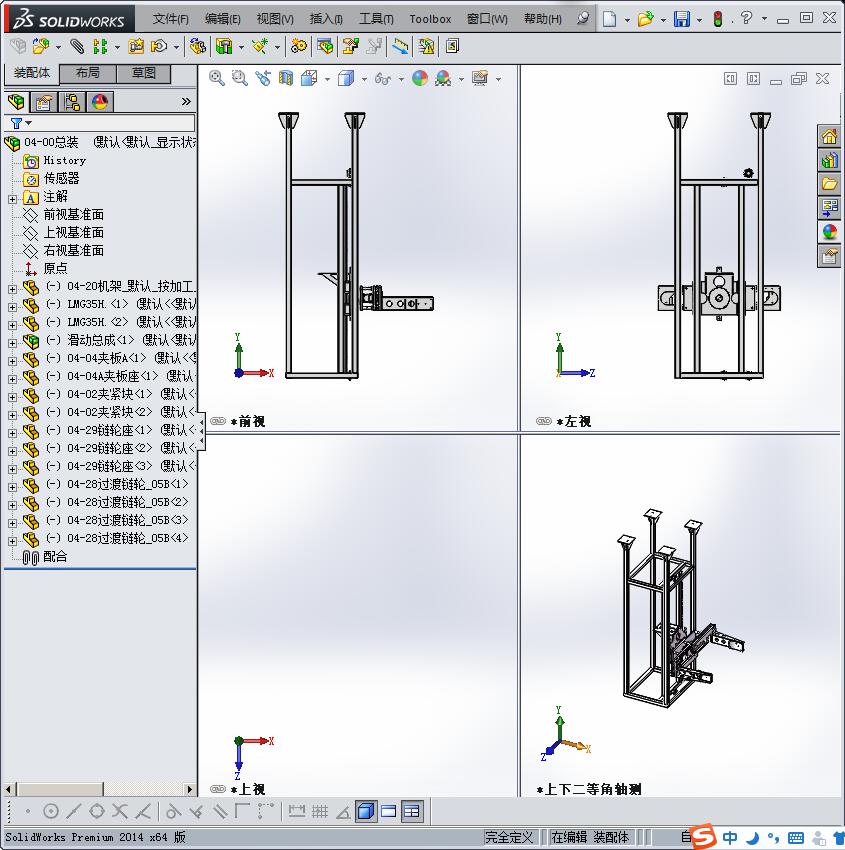Click Smart Fasteners icon
Viewport: 845px width, 850px height.
coord(136,47)
